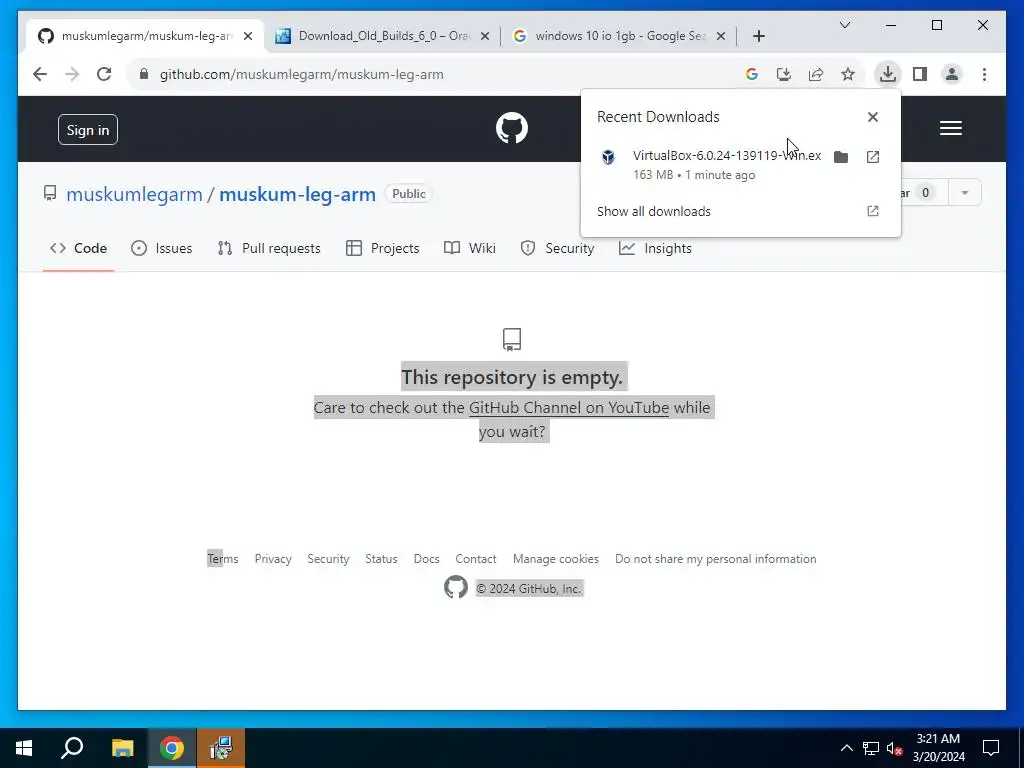Show VirtualBox download in folder
This screenshot has height=768, width=1024.
tap(840, 157)
